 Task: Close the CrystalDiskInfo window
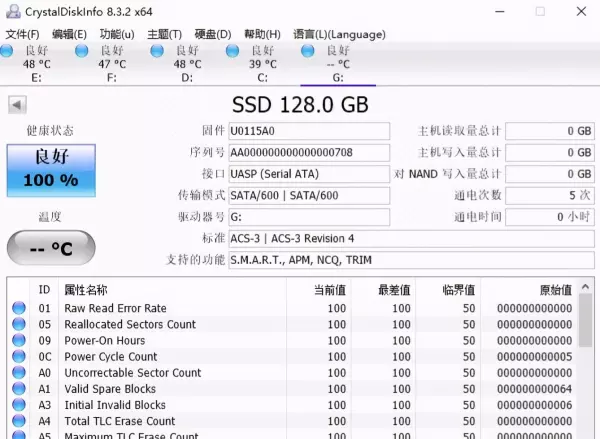pos(581,11)
